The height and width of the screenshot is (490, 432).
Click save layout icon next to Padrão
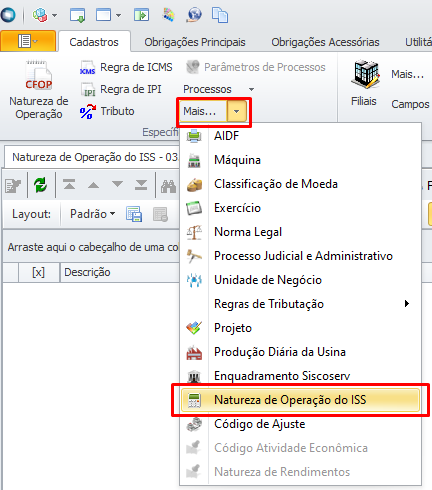coord(134,214)
